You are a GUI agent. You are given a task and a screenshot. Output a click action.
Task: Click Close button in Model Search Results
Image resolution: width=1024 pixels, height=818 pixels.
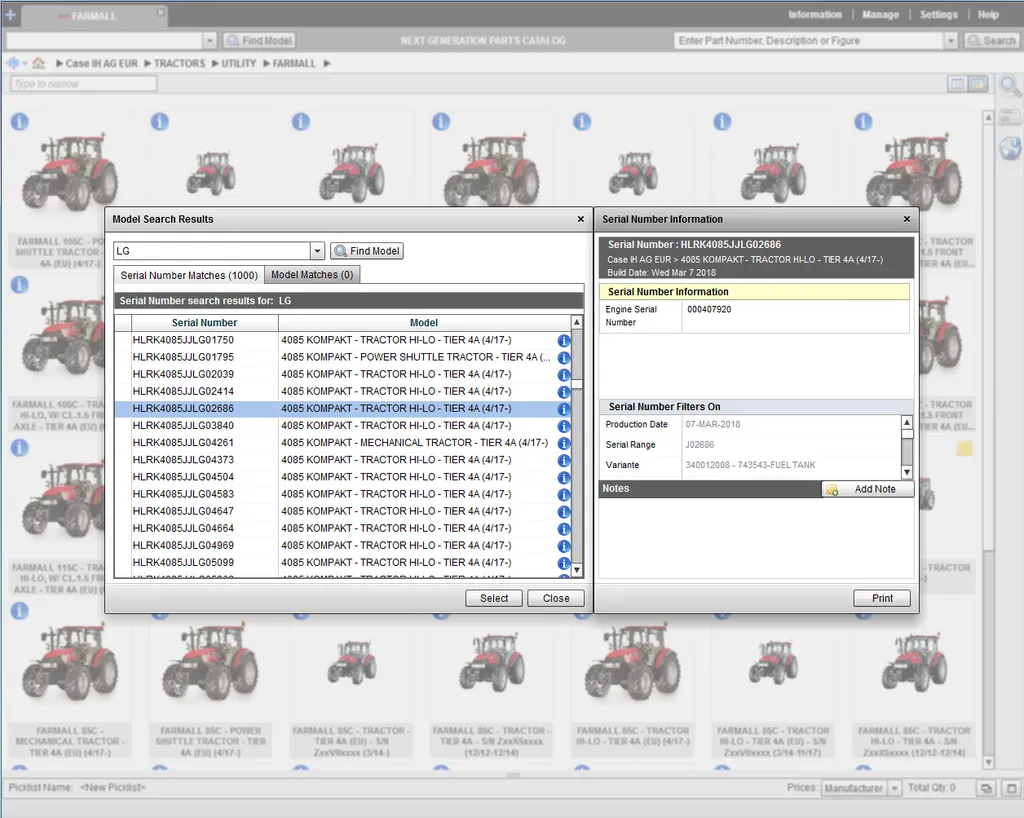click(x=556, y=598)
